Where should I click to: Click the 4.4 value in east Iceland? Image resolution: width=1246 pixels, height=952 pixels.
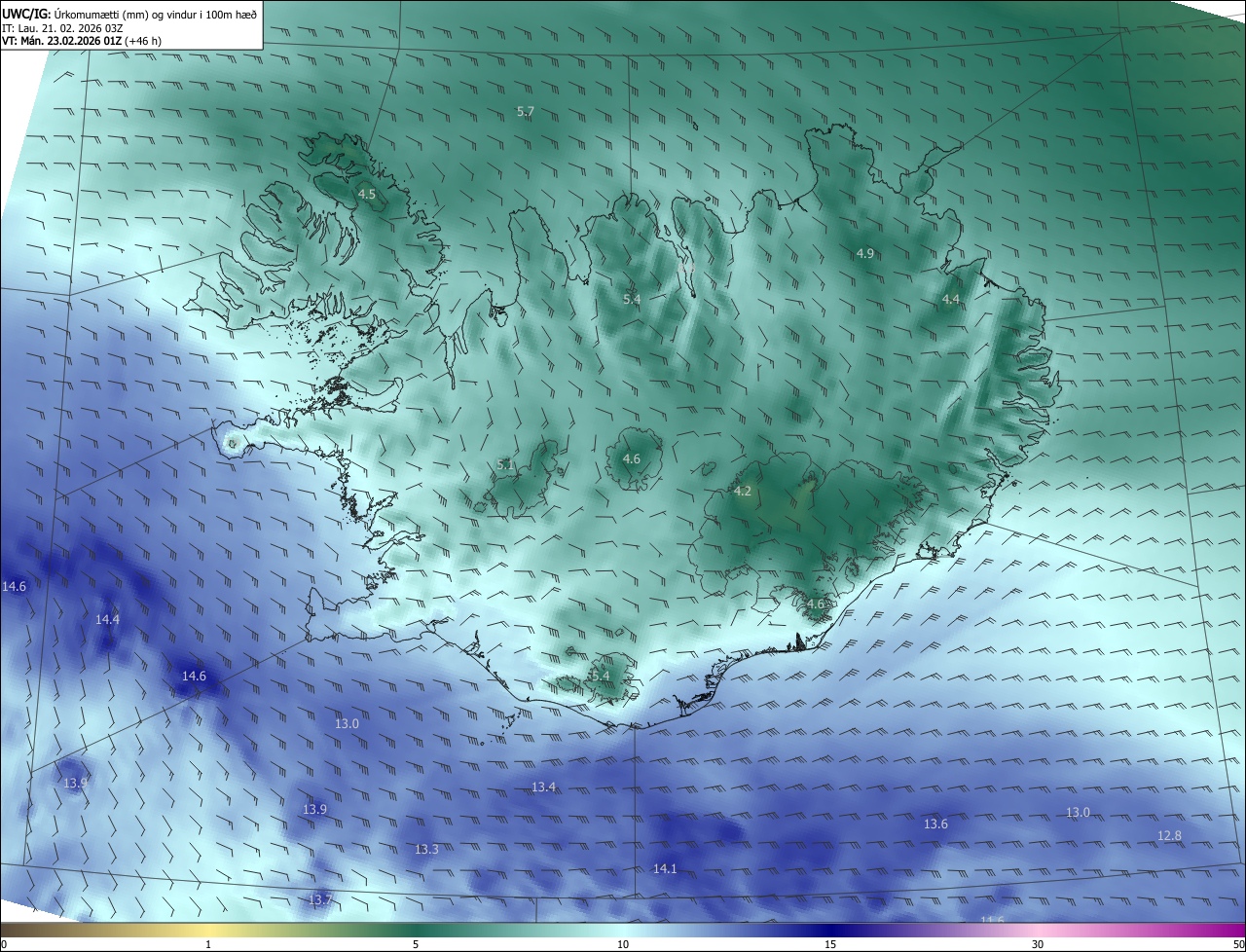(x=951, y=300)
